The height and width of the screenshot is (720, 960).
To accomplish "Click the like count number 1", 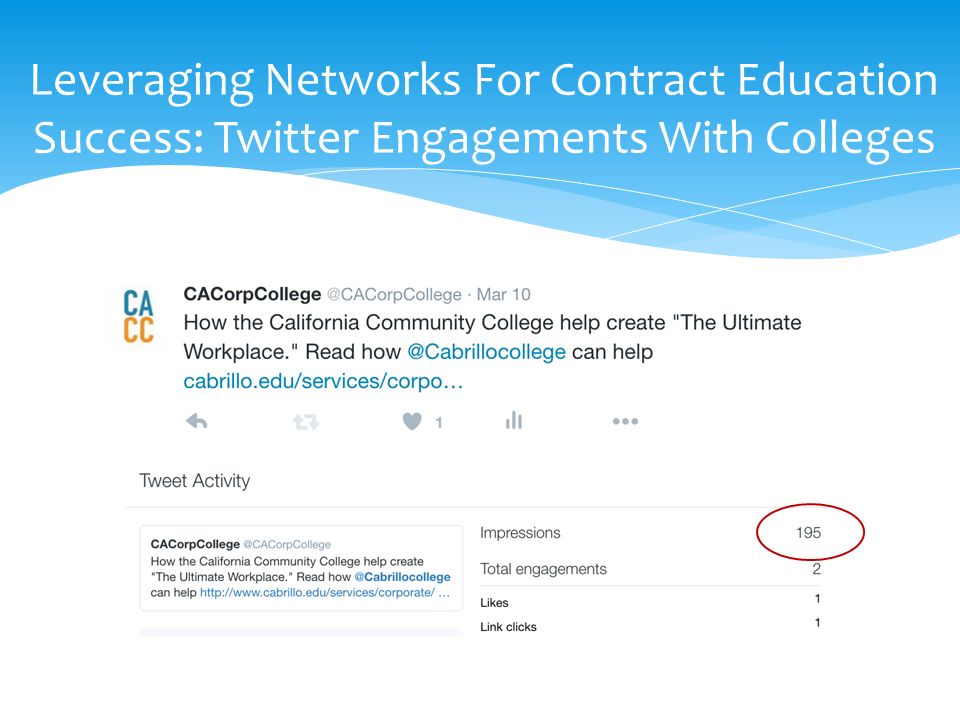I will coord(438,422).
